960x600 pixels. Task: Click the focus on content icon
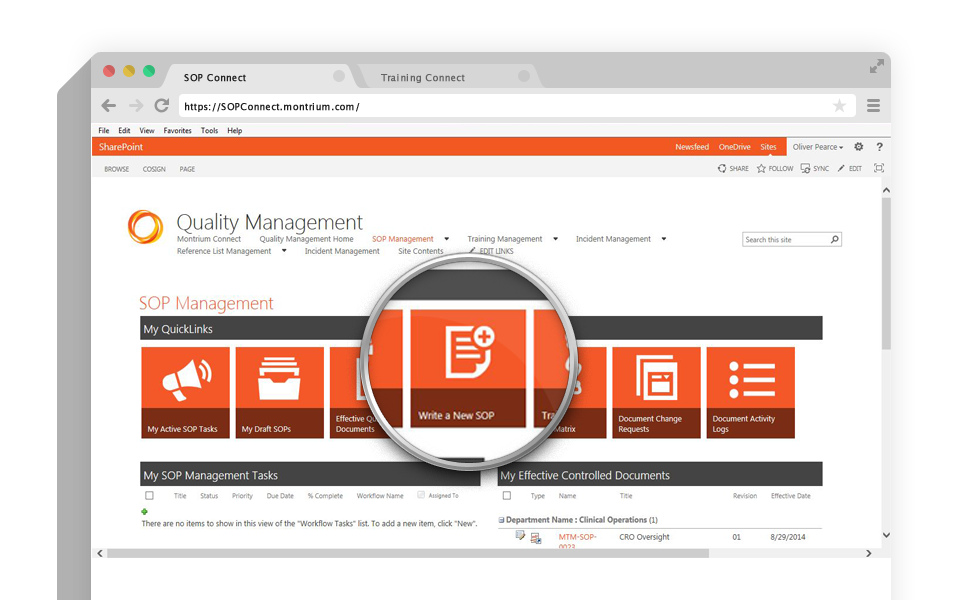click(879, 168)
